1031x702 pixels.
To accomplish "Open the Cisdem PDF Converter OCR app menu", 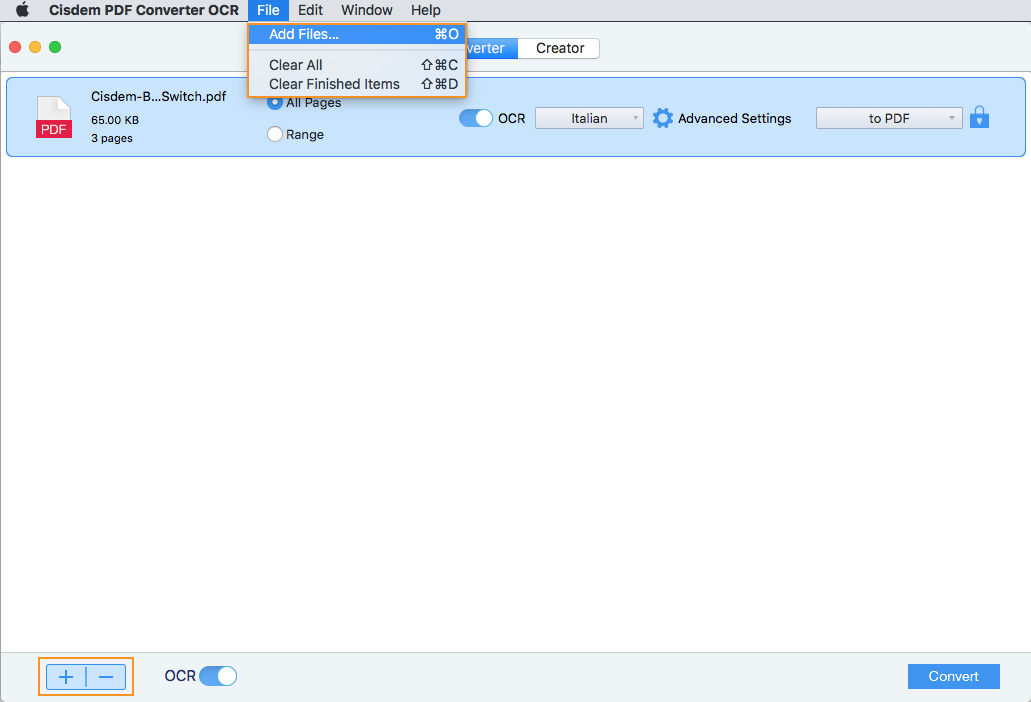I will pos(144,10).
